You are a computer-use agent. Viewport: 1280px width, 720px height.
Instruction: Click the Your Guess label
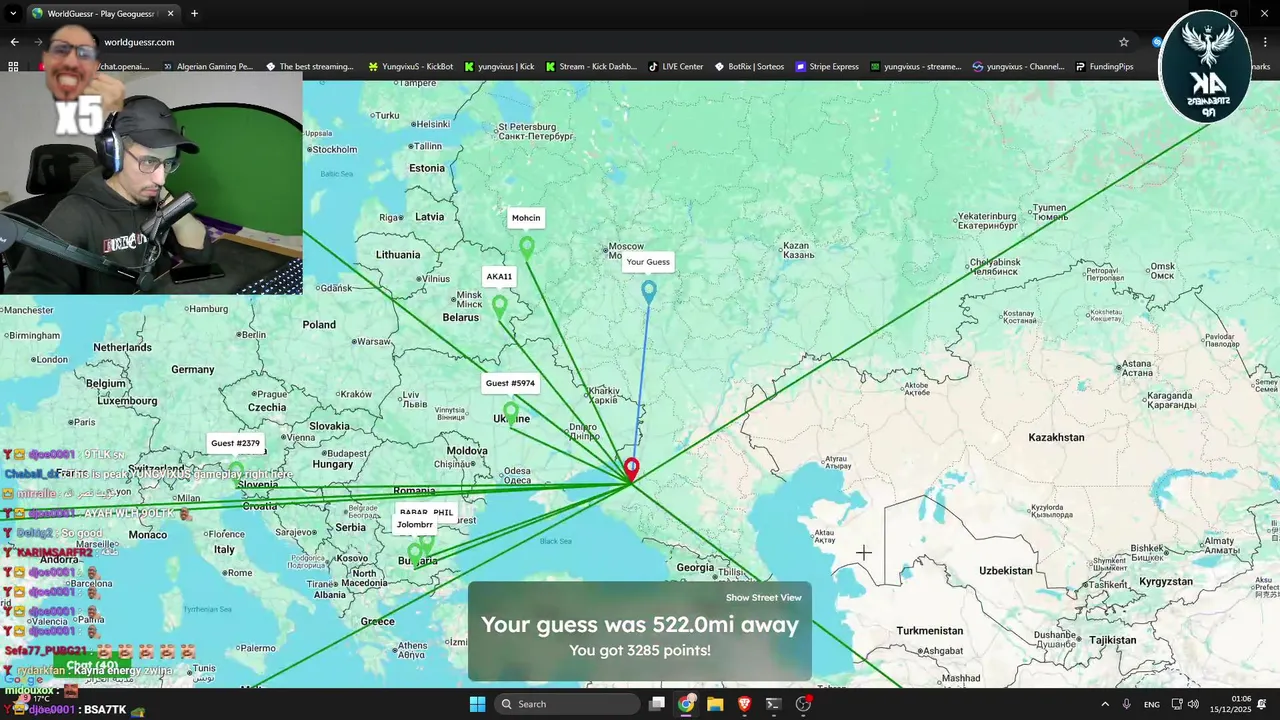[648, 262]
